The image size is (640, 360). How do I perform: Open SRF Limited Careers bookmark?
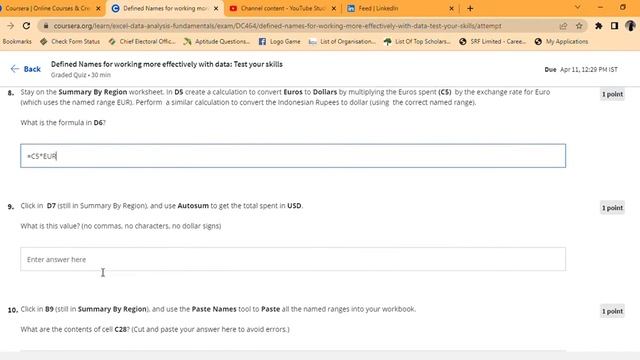pos(492,42)
